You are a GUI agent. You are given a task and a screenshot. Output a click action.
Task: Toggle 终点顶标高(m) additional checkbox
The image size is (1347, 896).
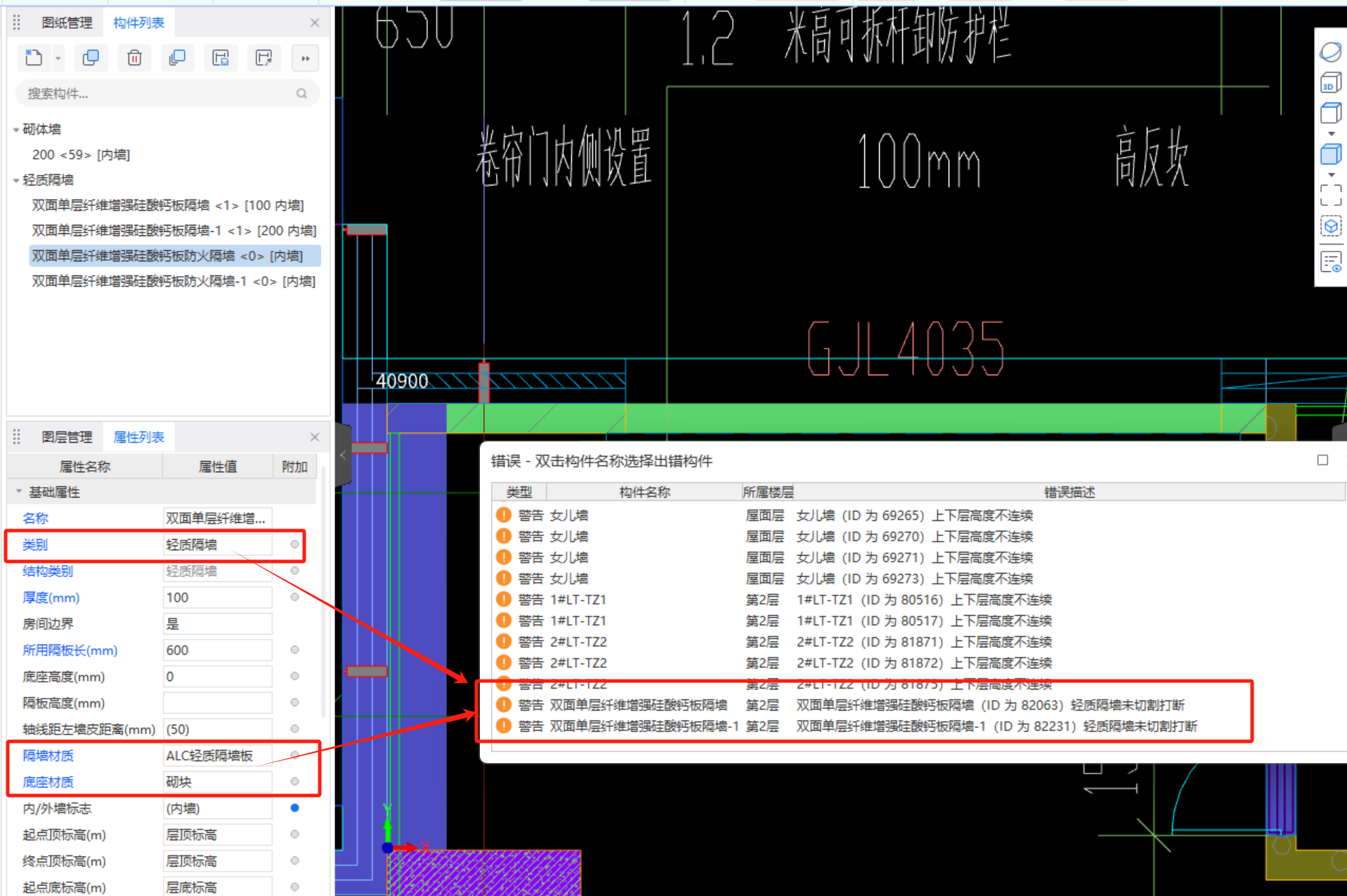(x=294, y=860)
